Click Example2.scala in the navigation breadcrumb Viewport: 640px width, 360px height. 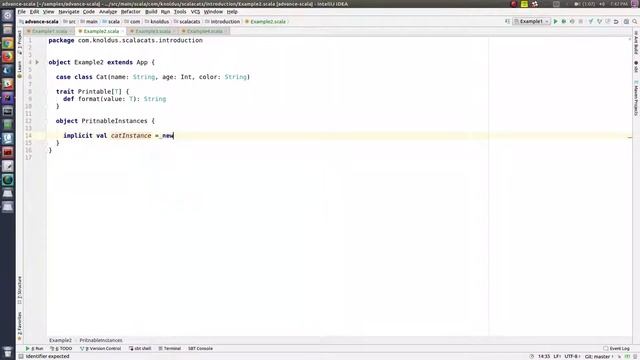(265, 22)
